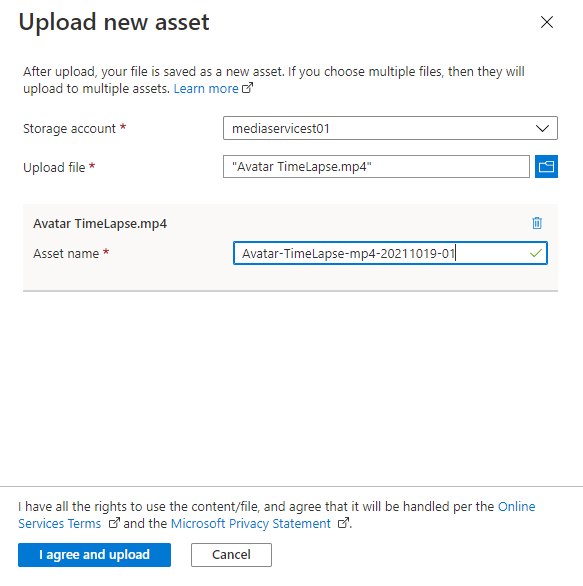The width and height of the screenshot is (583, 586).
Task: Click the I agree and upload button
Action: (94, 555)
